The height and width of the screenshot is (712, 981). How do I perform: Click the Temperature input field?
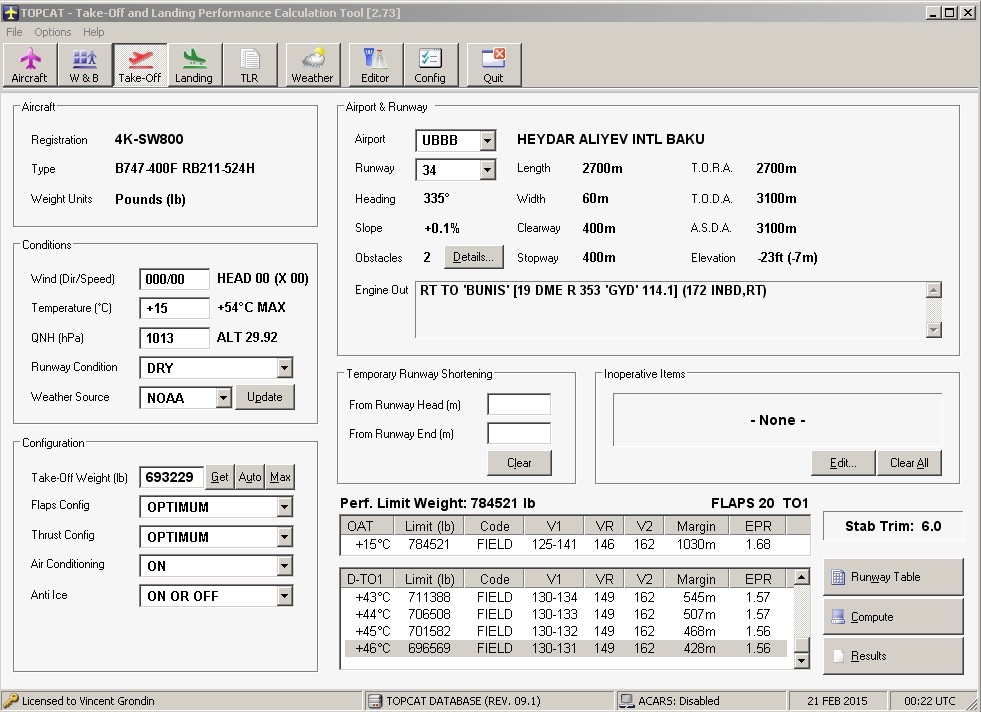pyautogui.click(x=175, y=308)
